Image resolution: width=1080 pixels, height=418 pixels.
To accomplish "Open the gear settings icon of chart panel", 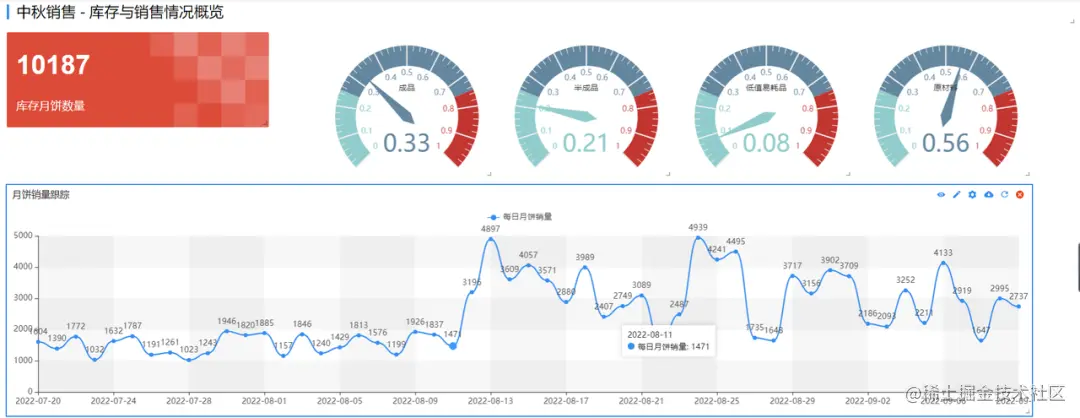I will 972,195.
